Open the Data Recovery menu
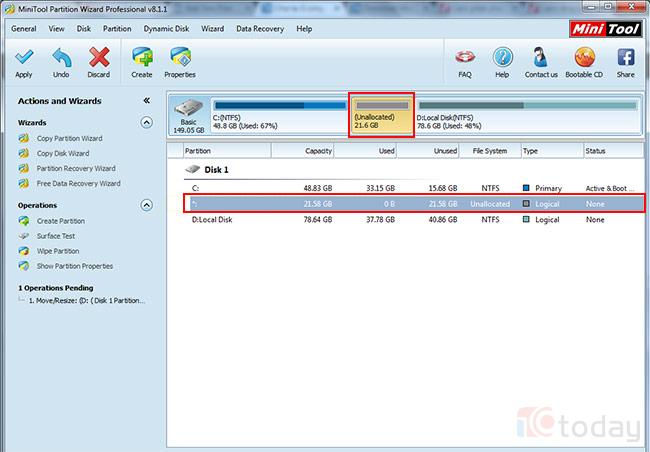 [260, 29]
